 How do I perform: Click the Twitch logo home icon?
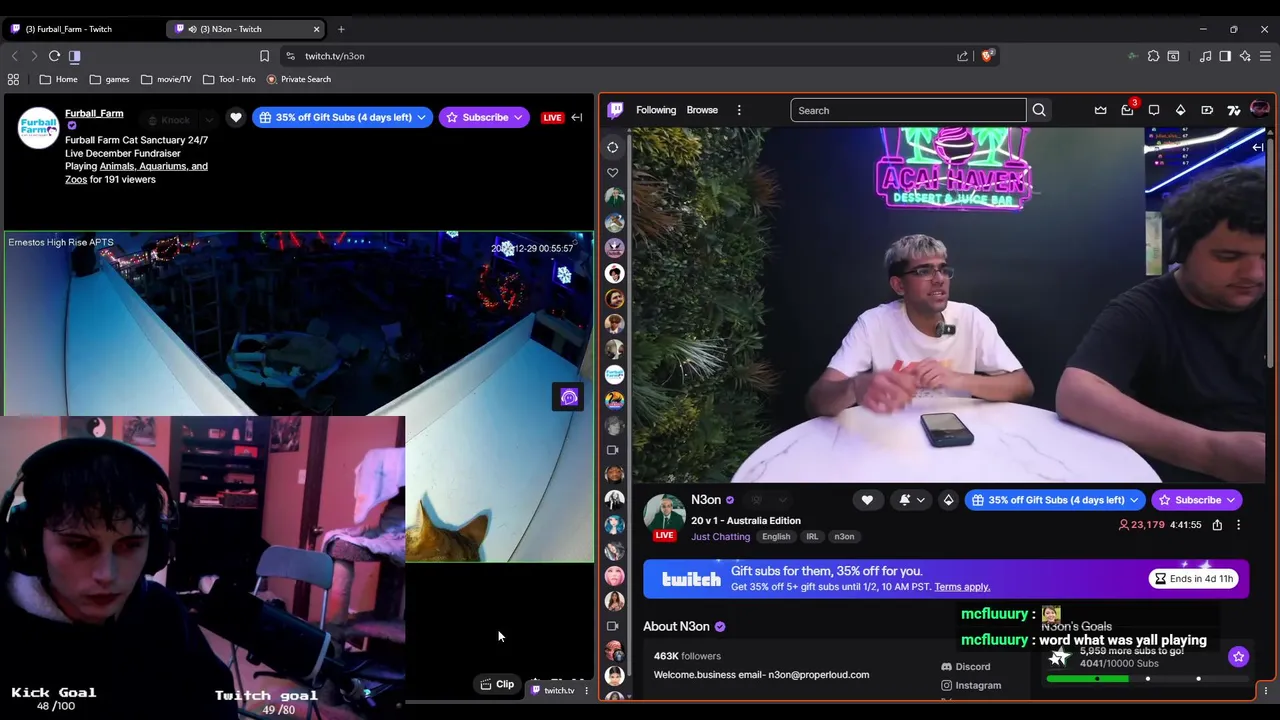(616, 110)
